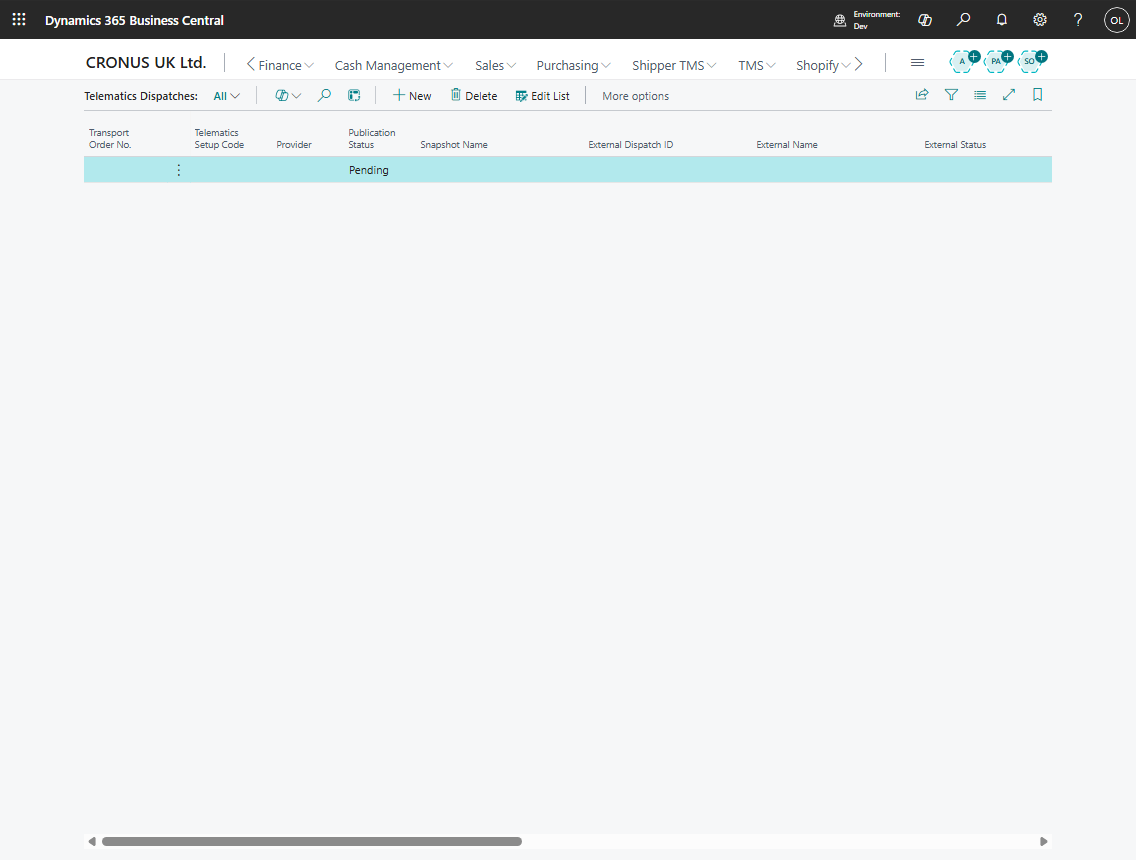This screenshot has height=860, width=1136.
Task: Open the notifications bell
Action: click(x=1001, y=20)
